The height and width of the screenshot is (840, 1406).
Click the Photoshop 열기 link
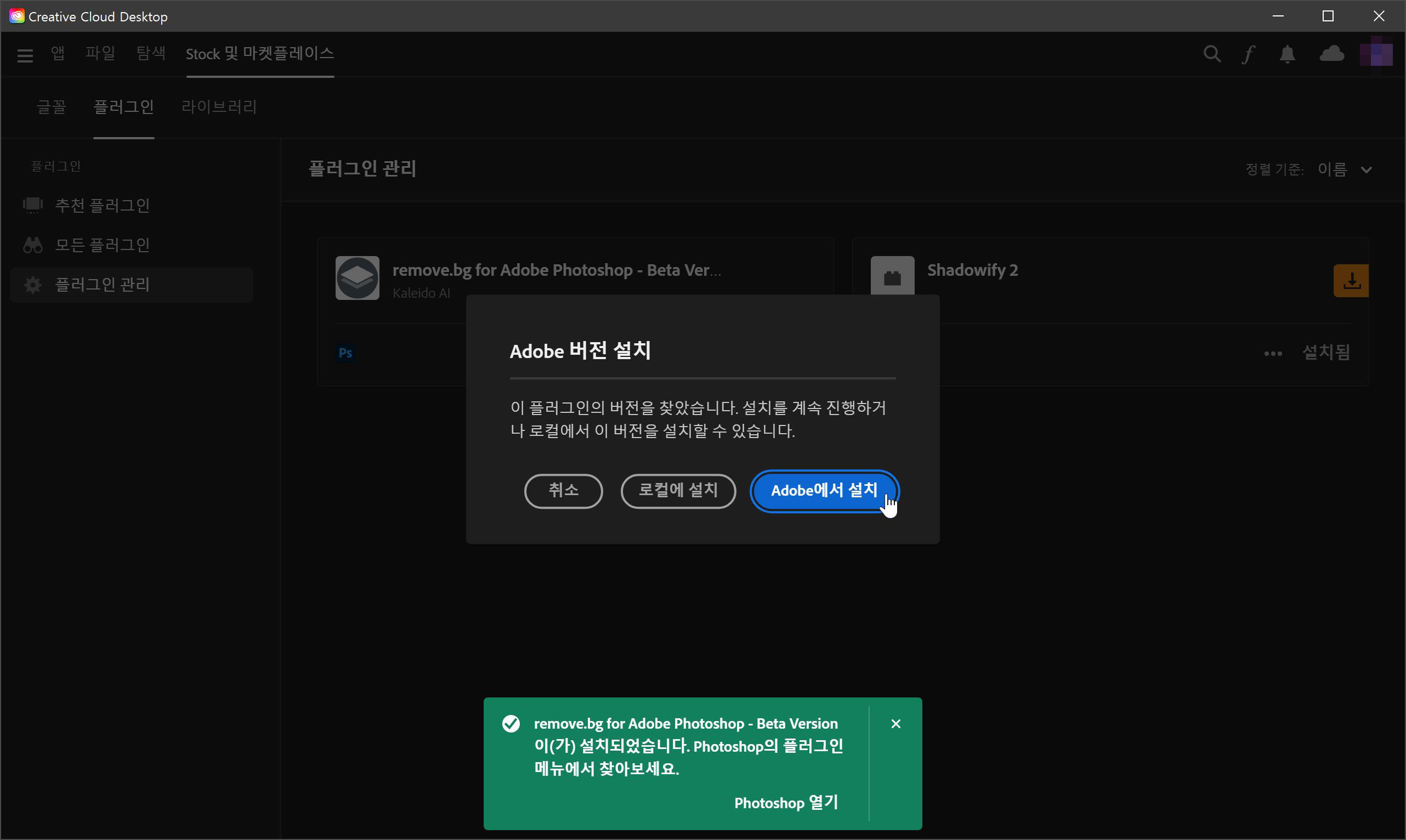pos(786,803)
